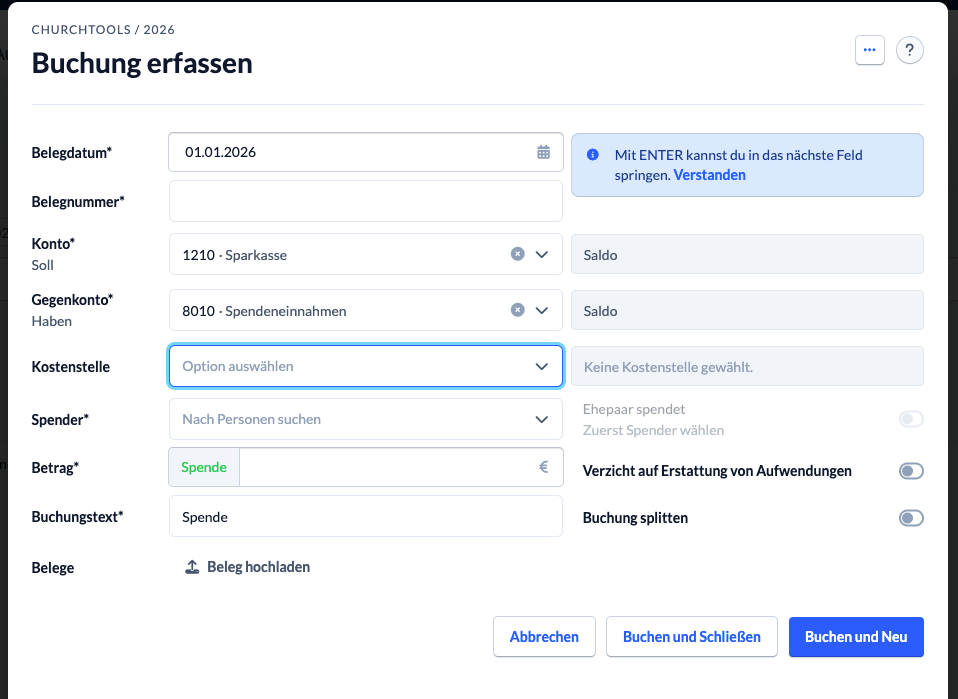Click the euro symbol in Betrag field
Viewport: 958px width, 699px height.
click(544, 466)
